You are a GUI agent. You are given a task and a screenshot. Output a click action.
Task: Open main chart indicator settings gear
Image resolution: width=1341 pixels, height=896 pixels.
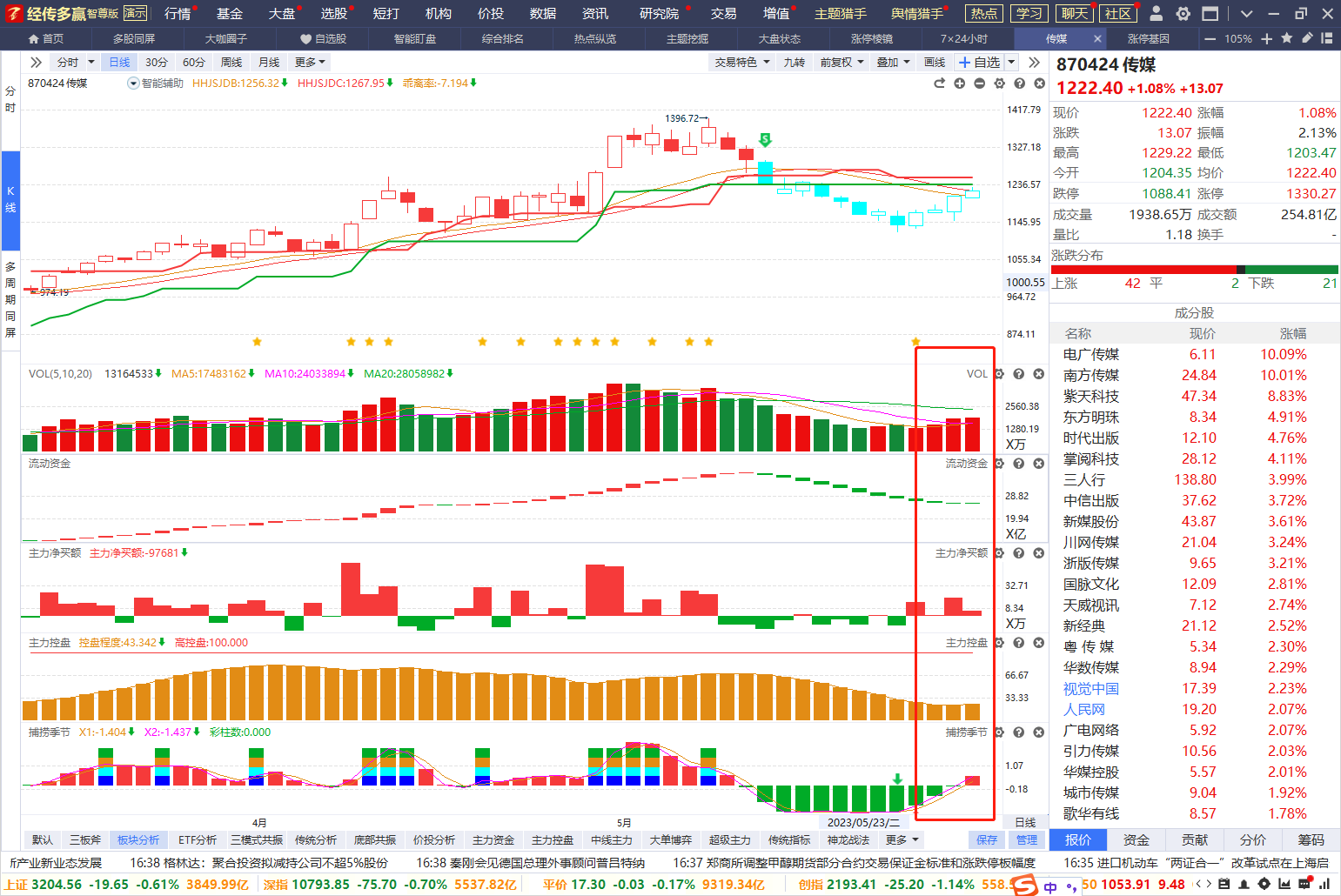click(x=999, y=84)
